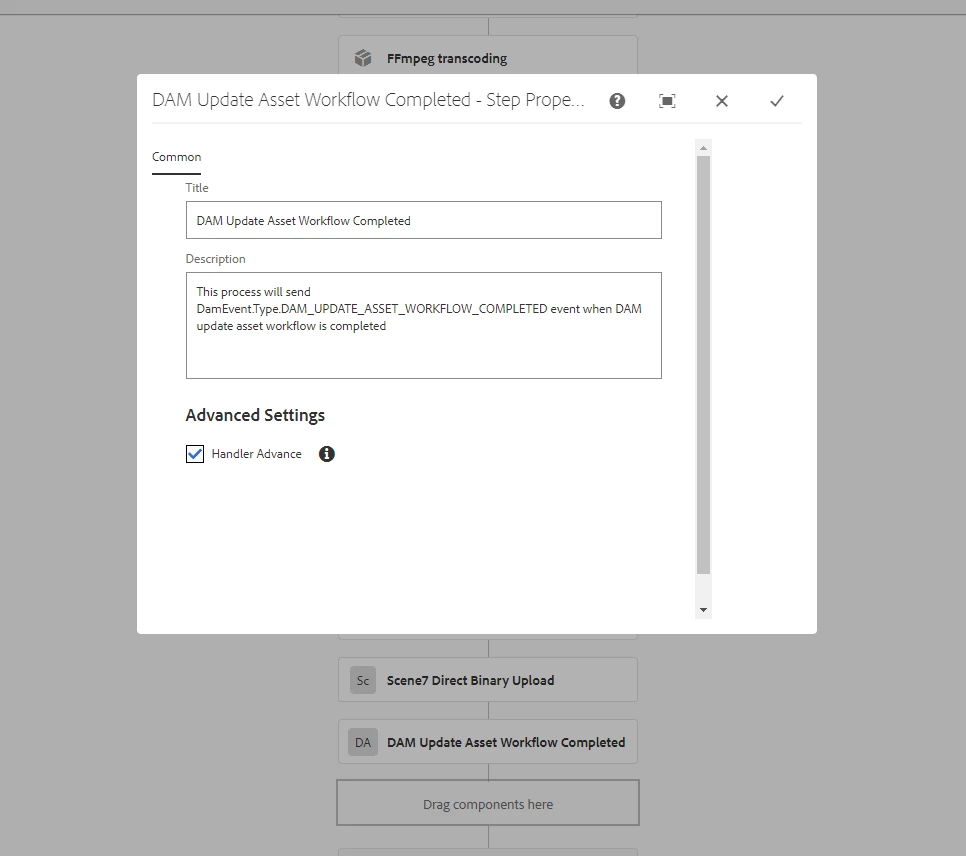Click the Advanced Settings heading

[255, 415]
